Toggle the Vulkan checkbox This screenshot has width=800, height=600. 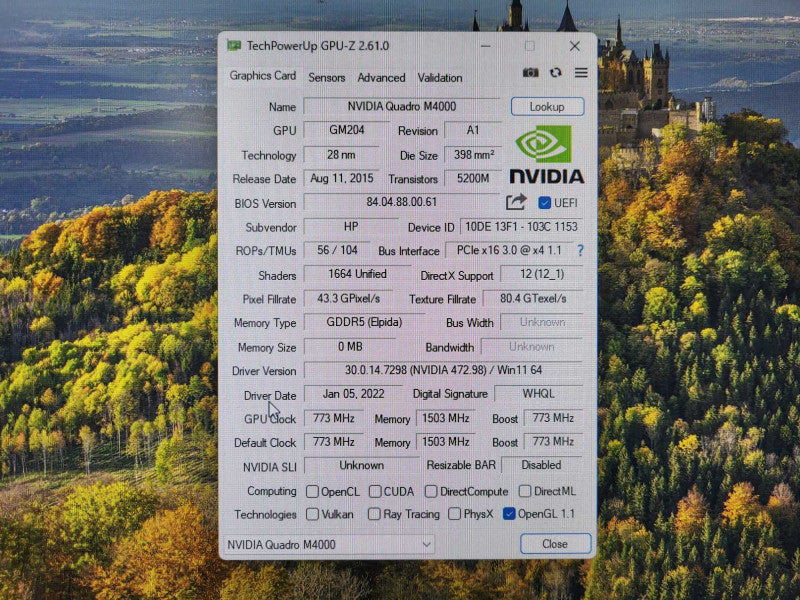click(x=312, y=514)
